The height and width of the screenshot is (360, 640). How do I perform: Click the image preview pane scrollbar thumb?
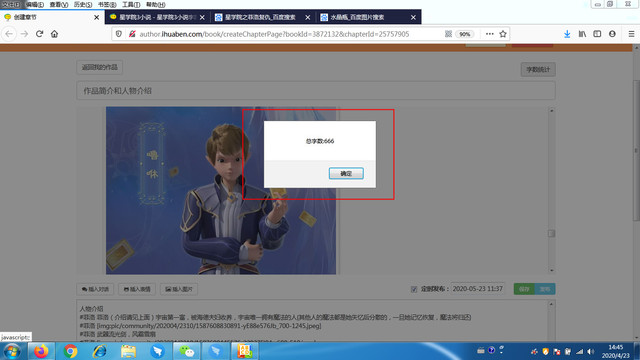551,233
